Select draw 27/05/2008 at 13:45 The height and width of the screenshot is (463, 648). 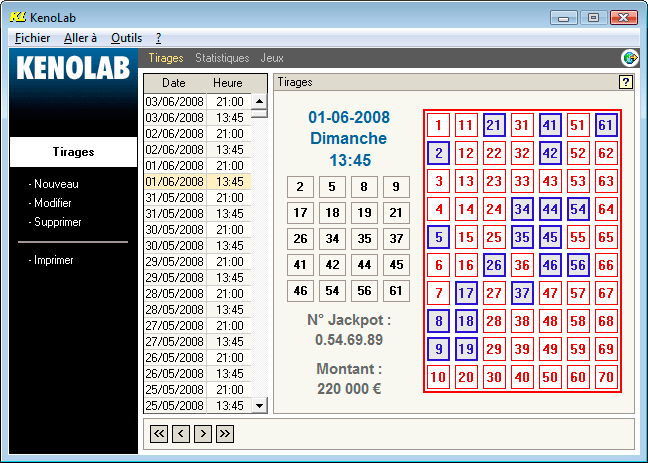pyautogui.click(x=197, y=341)
